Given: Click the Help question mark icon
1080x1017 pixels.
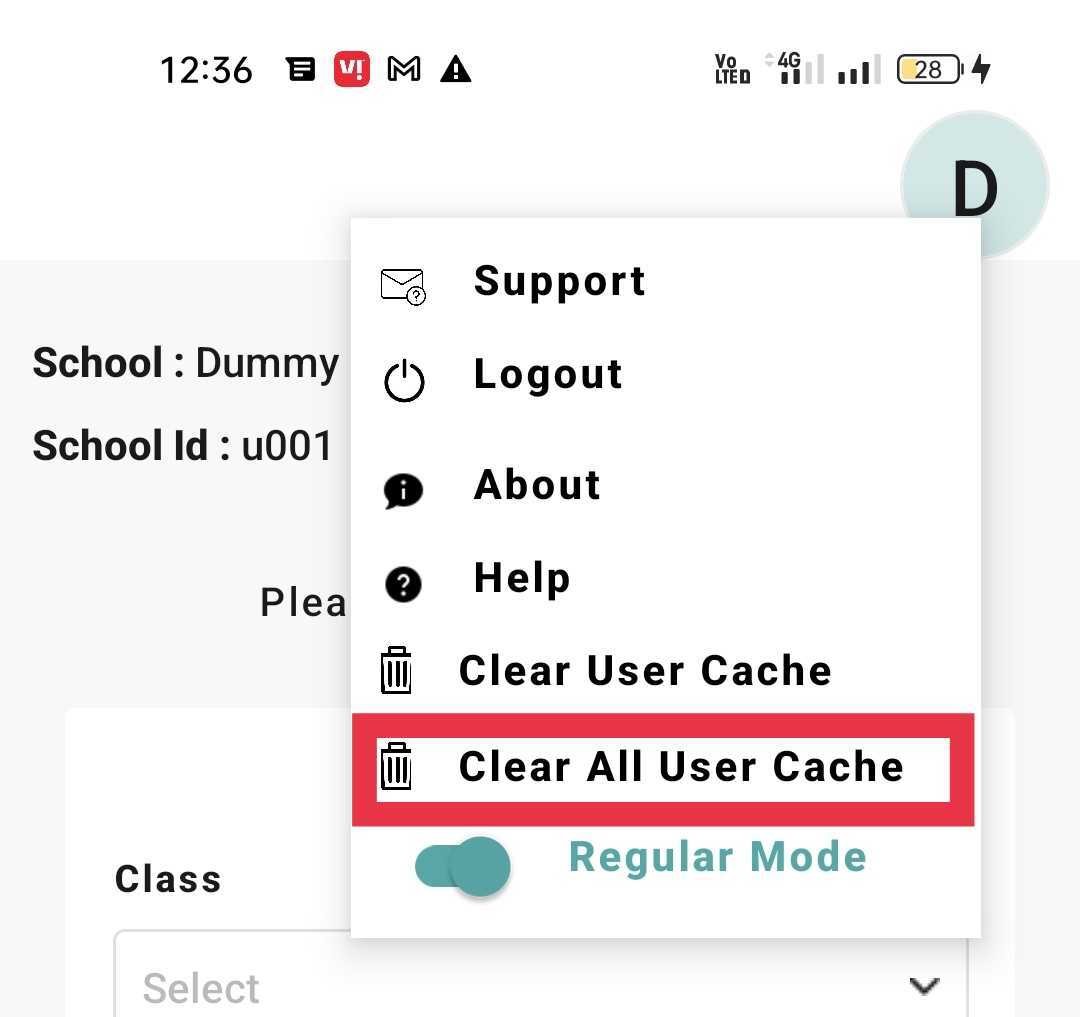Looking at the screenshot, I should (403, 584).
